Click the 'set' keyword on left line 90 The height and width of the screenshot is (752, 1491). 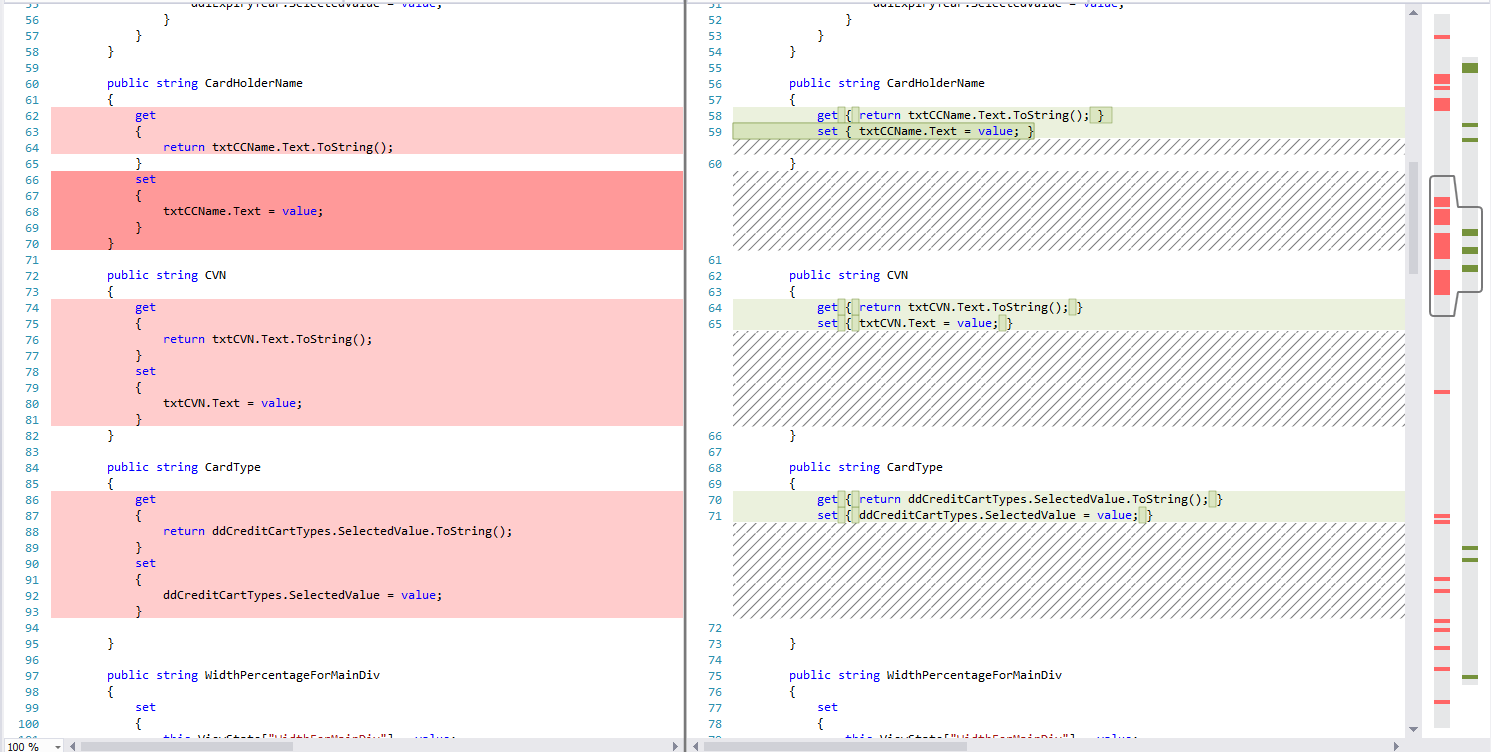click(x=145, y=563)
